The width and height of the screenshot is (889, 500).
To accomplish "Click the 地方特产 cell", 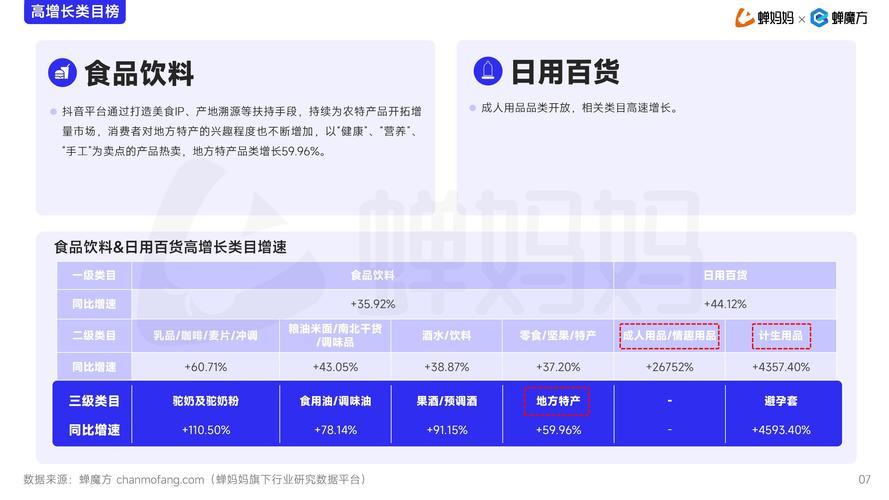I will (558, 401).
